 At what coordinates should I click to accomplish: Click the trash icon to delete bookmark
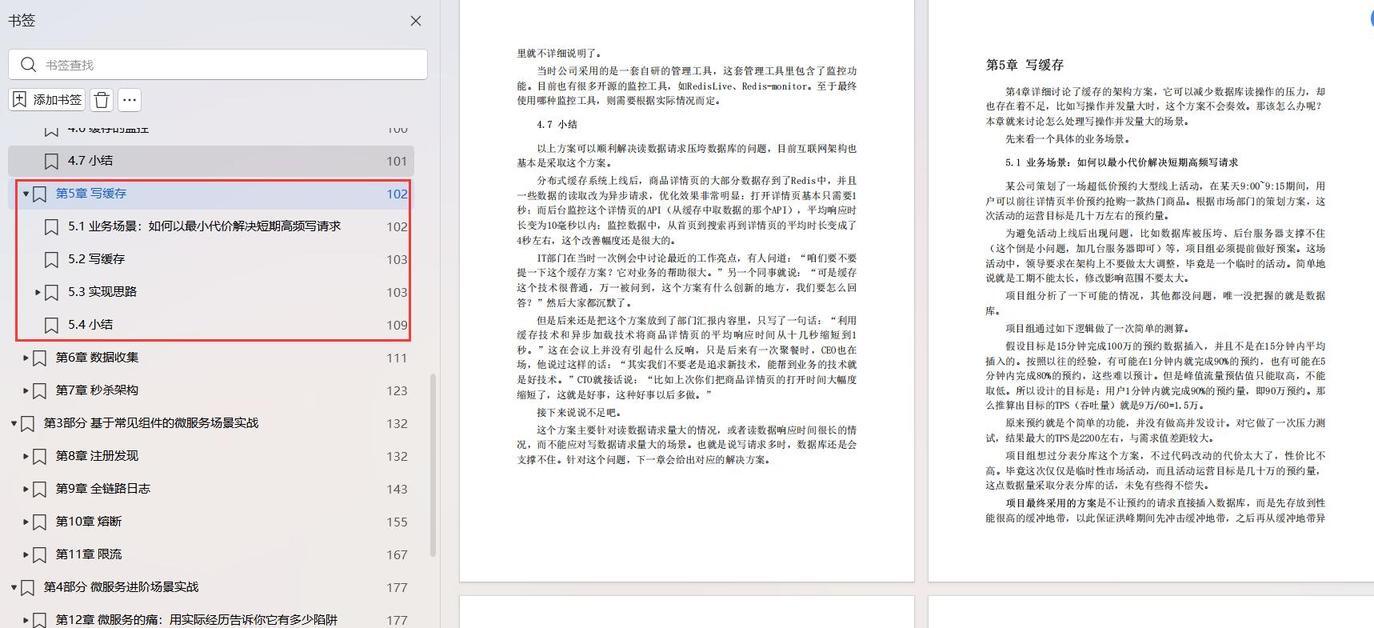(101, 100)
